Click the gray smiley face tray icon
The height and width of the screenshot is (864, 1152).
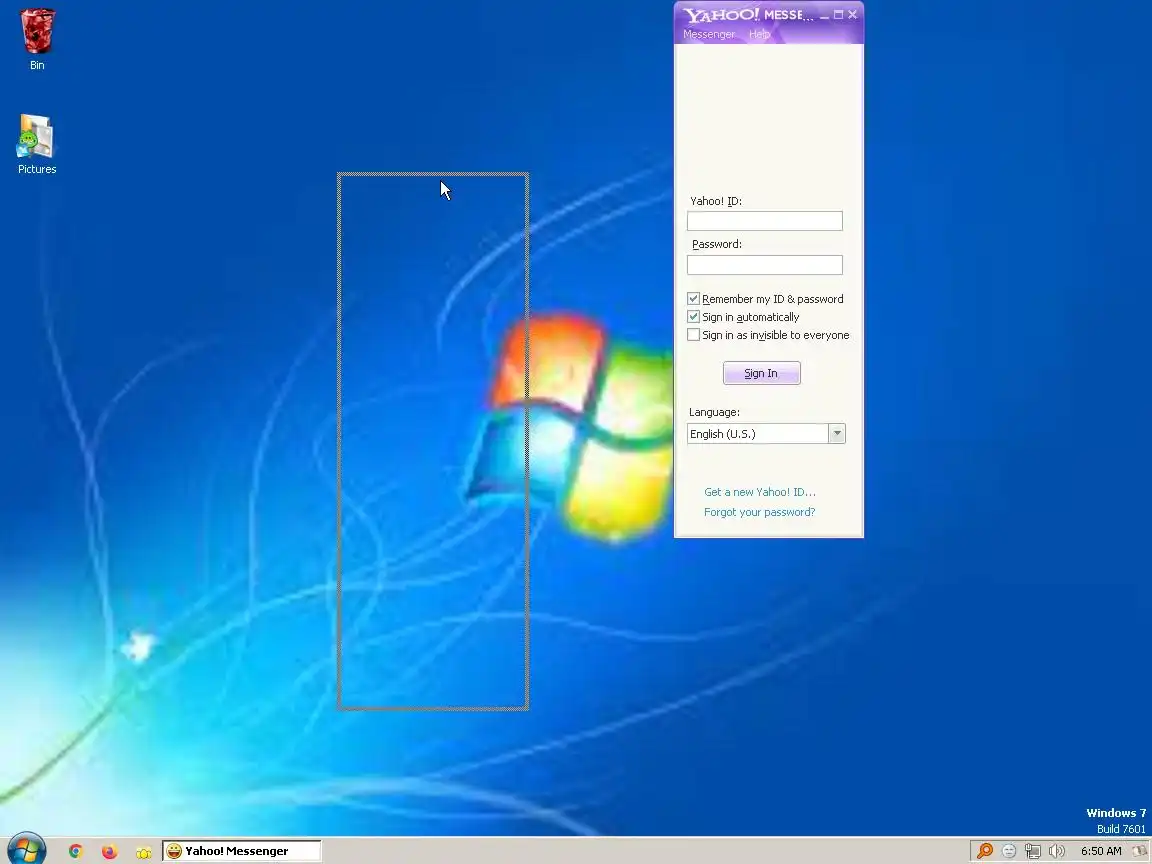pos(1009,851)
